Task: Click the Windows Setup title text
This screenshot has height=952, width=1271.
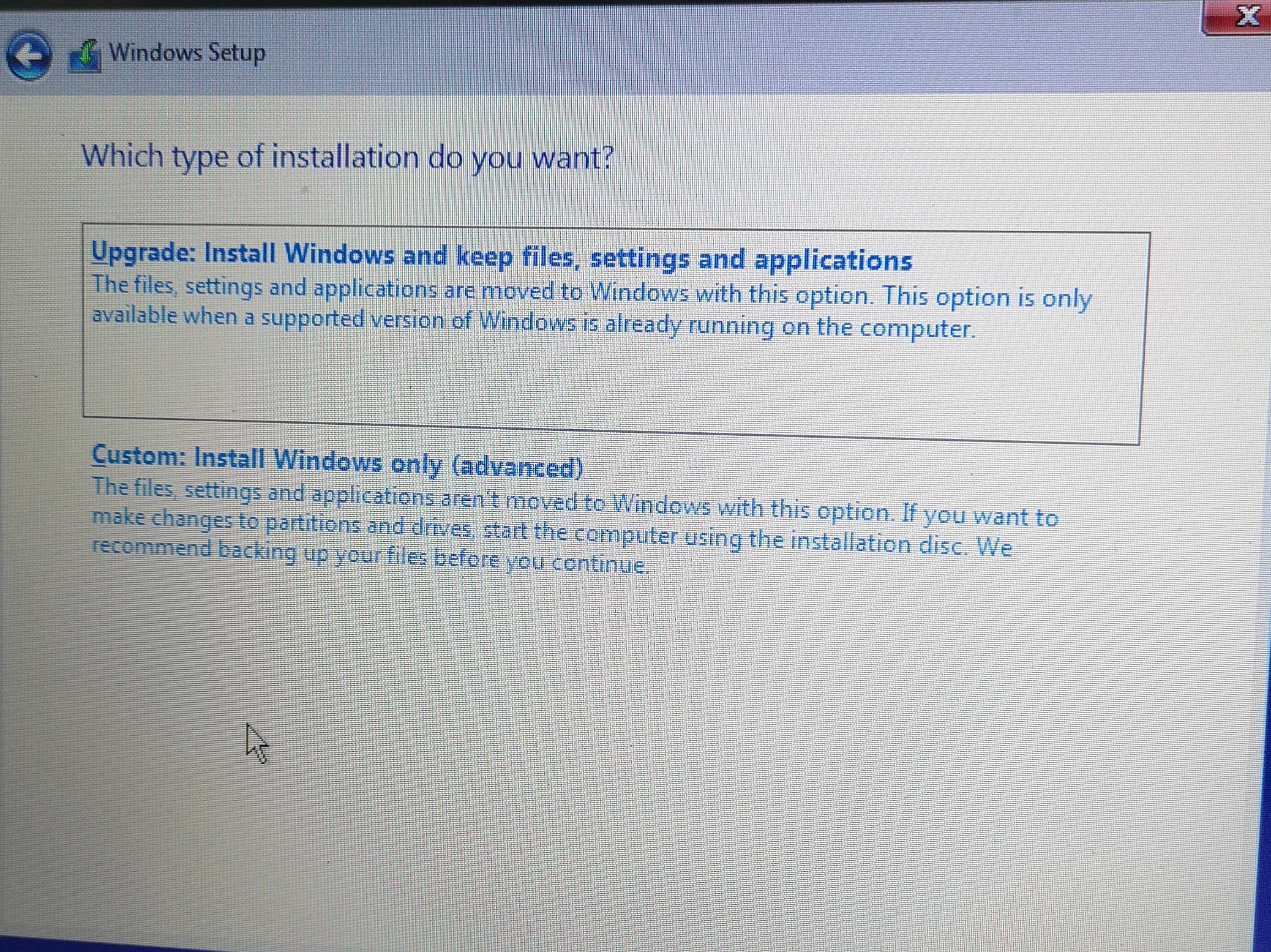Action: click(x=186, y=52)
